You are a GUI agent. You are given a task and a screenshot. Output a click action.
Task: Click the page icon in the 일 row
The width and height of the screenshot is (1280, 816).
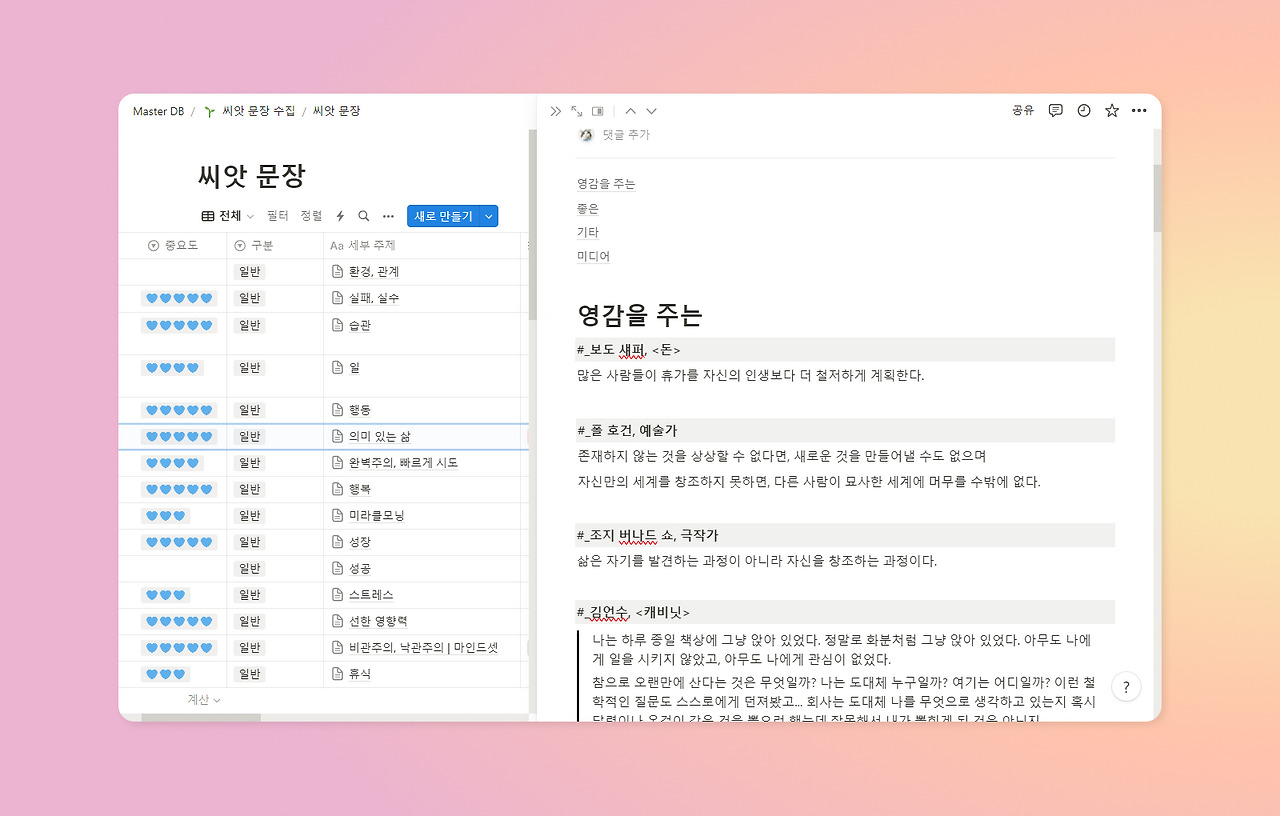(338, 368)
